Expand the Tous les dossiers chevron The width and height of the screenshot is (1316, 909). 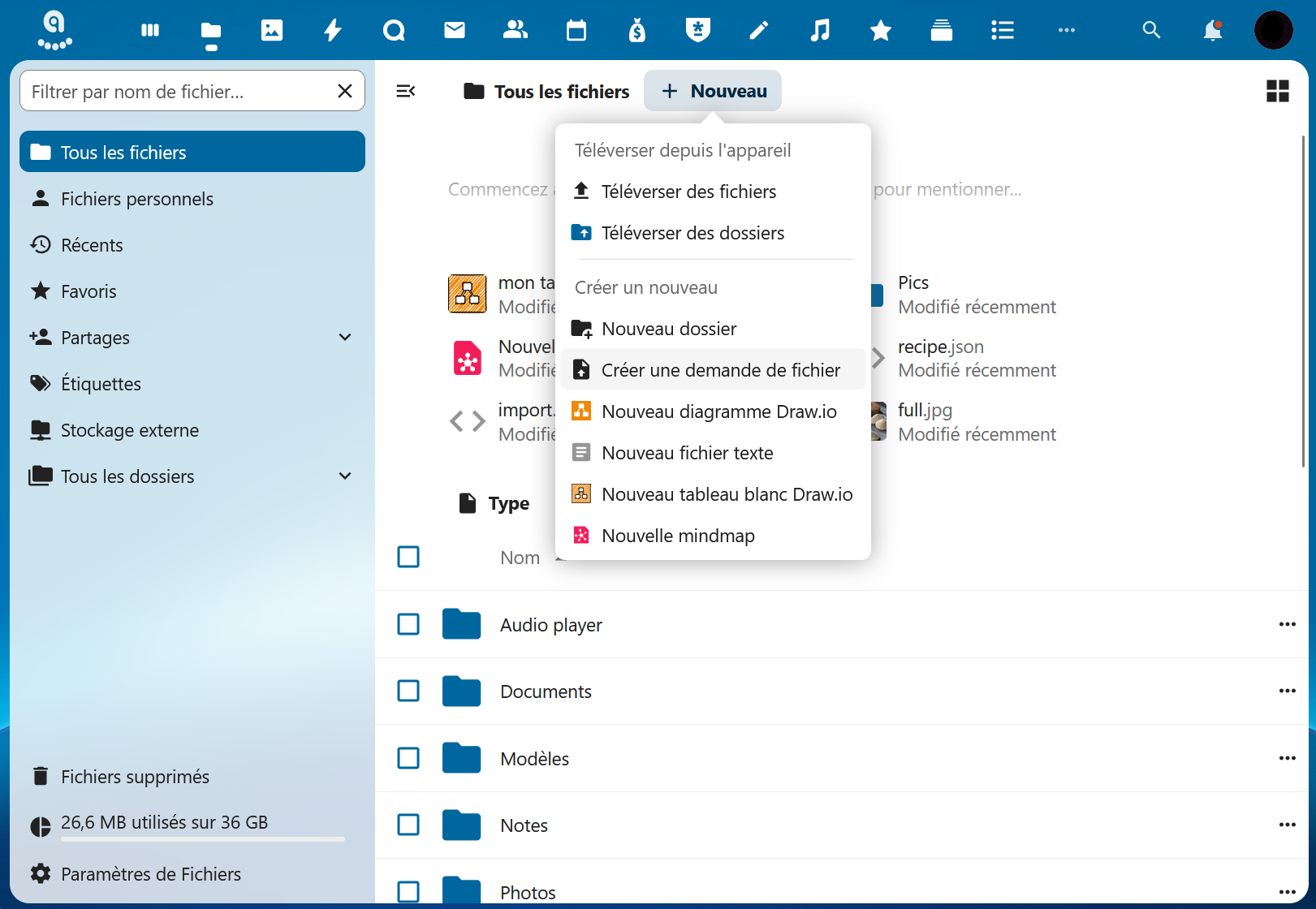(345, 476)
